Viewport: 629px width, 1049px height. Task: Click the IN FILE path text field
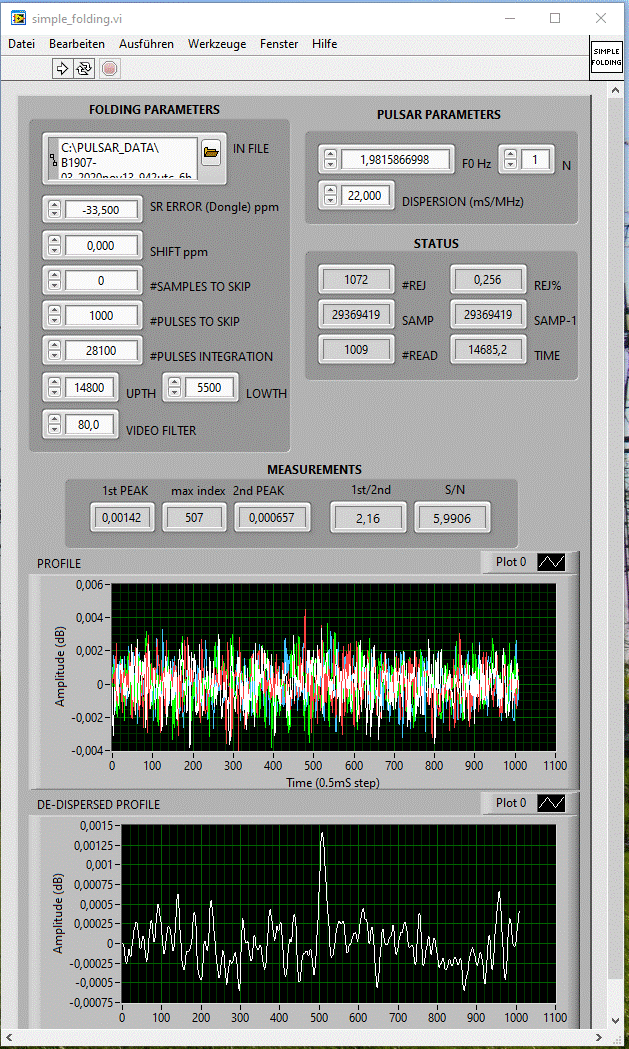tap(127, 159)
